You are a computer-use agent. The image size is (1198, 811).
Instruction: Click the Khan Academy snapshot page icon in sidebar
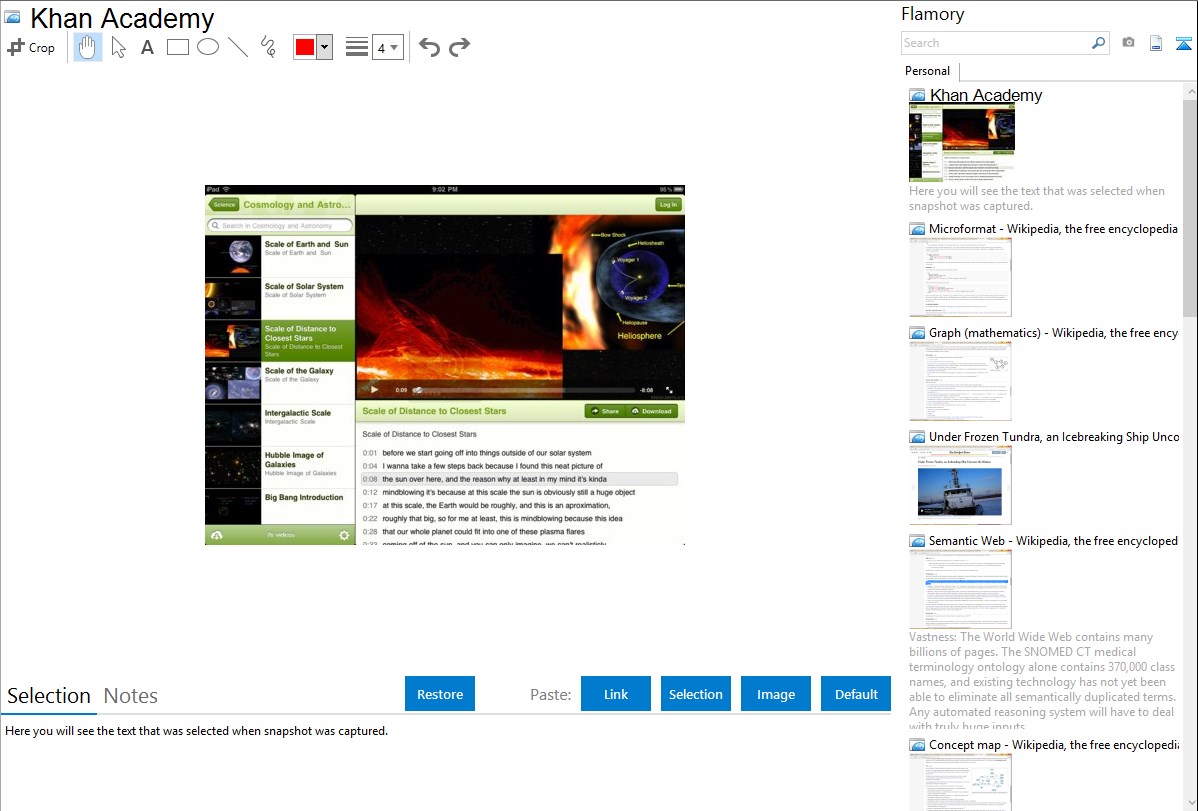click(917, 96)
